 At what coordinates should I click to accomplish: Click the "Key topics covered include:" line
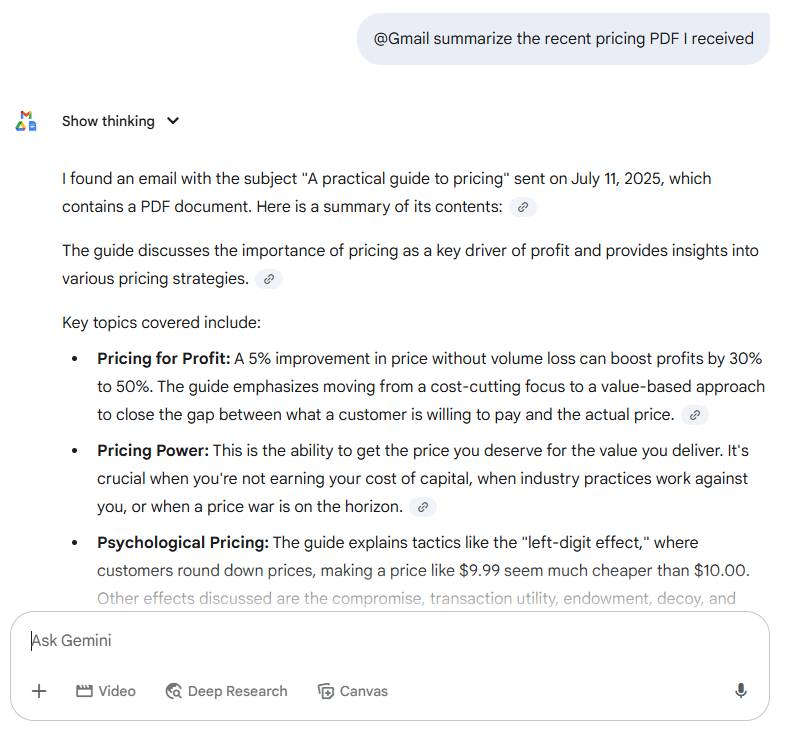click(162, 323)
